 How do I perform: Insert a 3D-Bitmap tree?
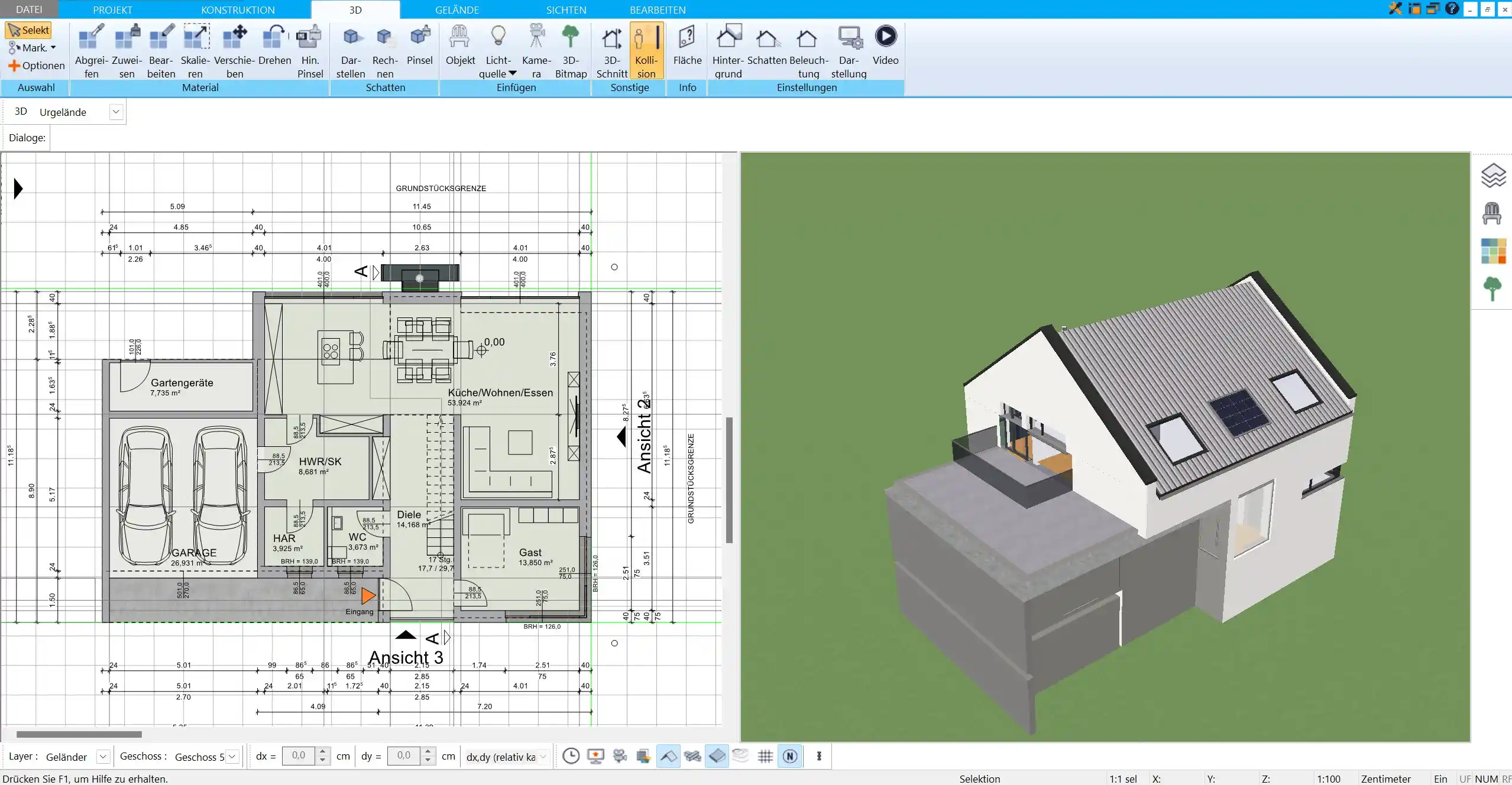[x=571, y=51]
